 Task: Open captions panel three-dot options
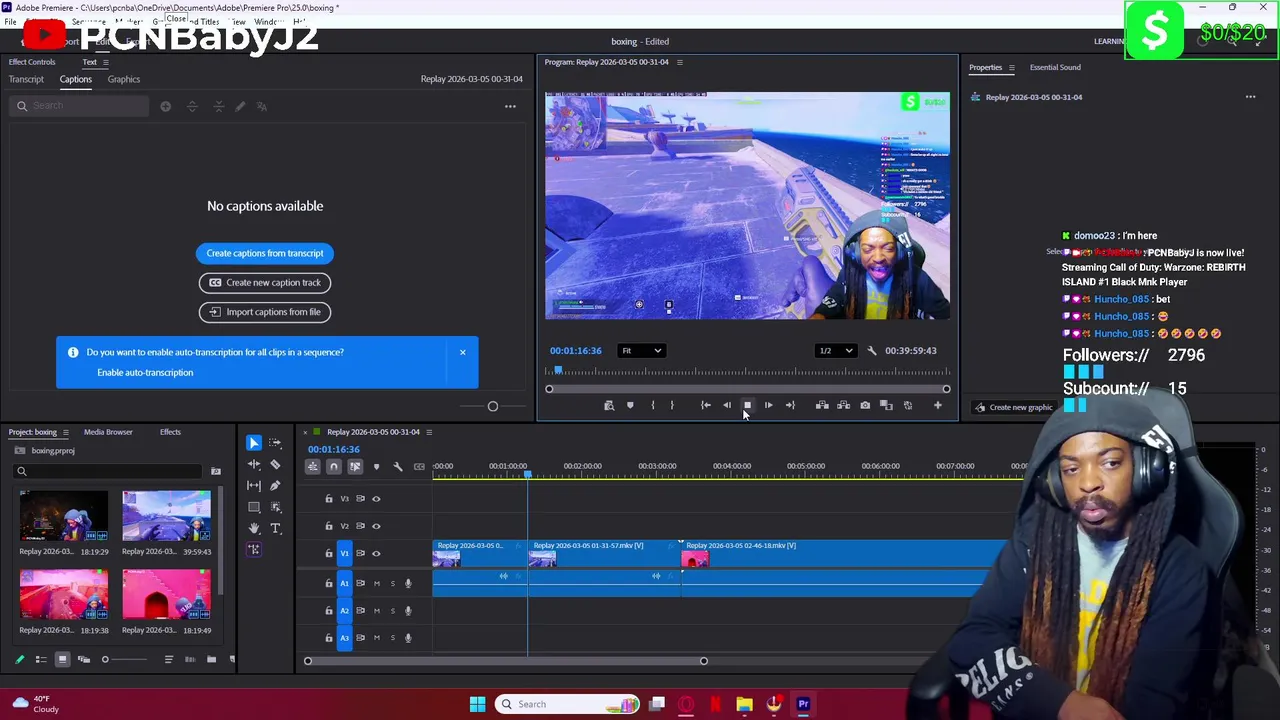click(x=510, y=106)
